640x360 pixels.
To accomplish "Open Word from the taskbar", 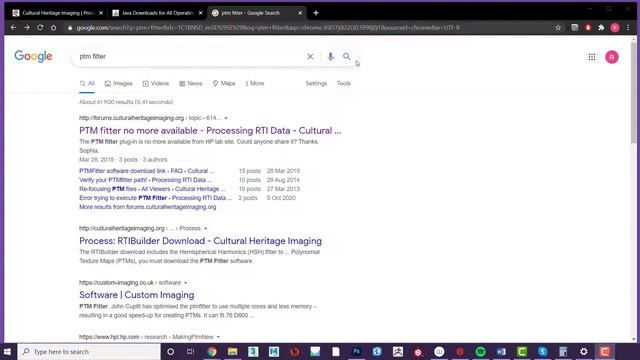I will pos(501,351).
